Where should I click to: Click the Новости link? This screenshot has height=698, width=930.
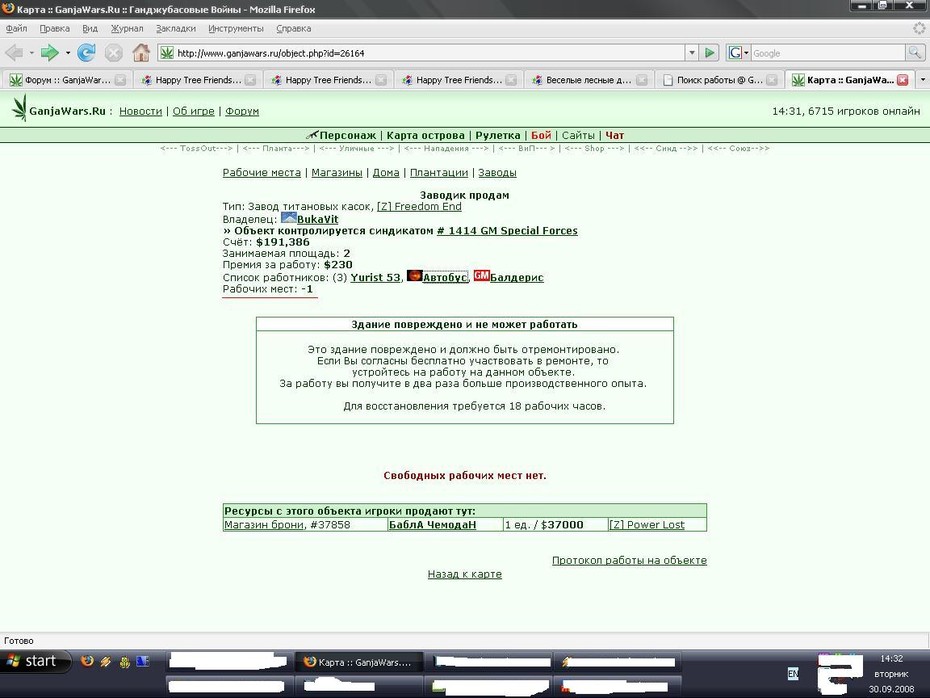coord(141,111)
